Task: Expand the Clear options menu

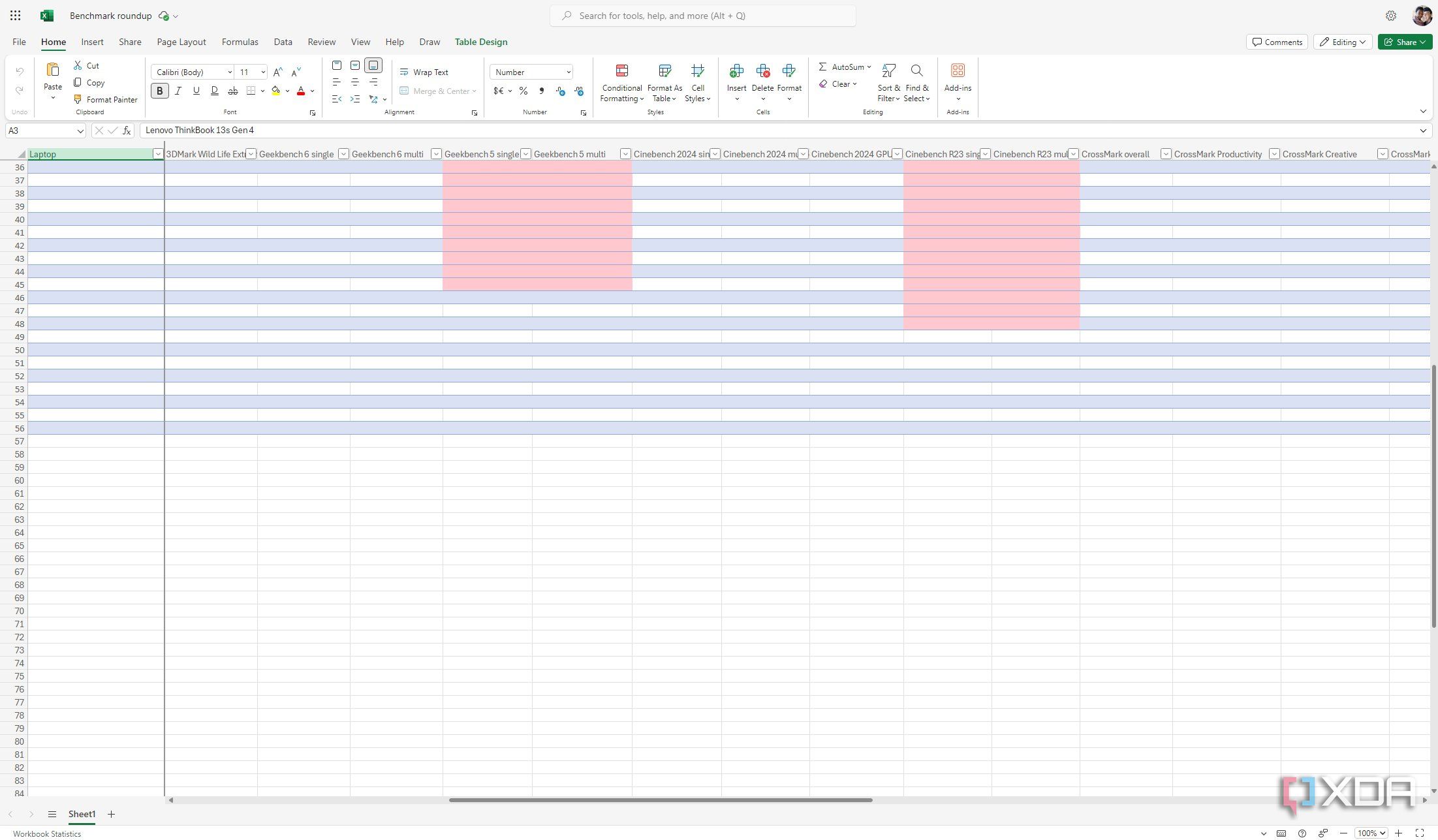Action: coord(854,84)
